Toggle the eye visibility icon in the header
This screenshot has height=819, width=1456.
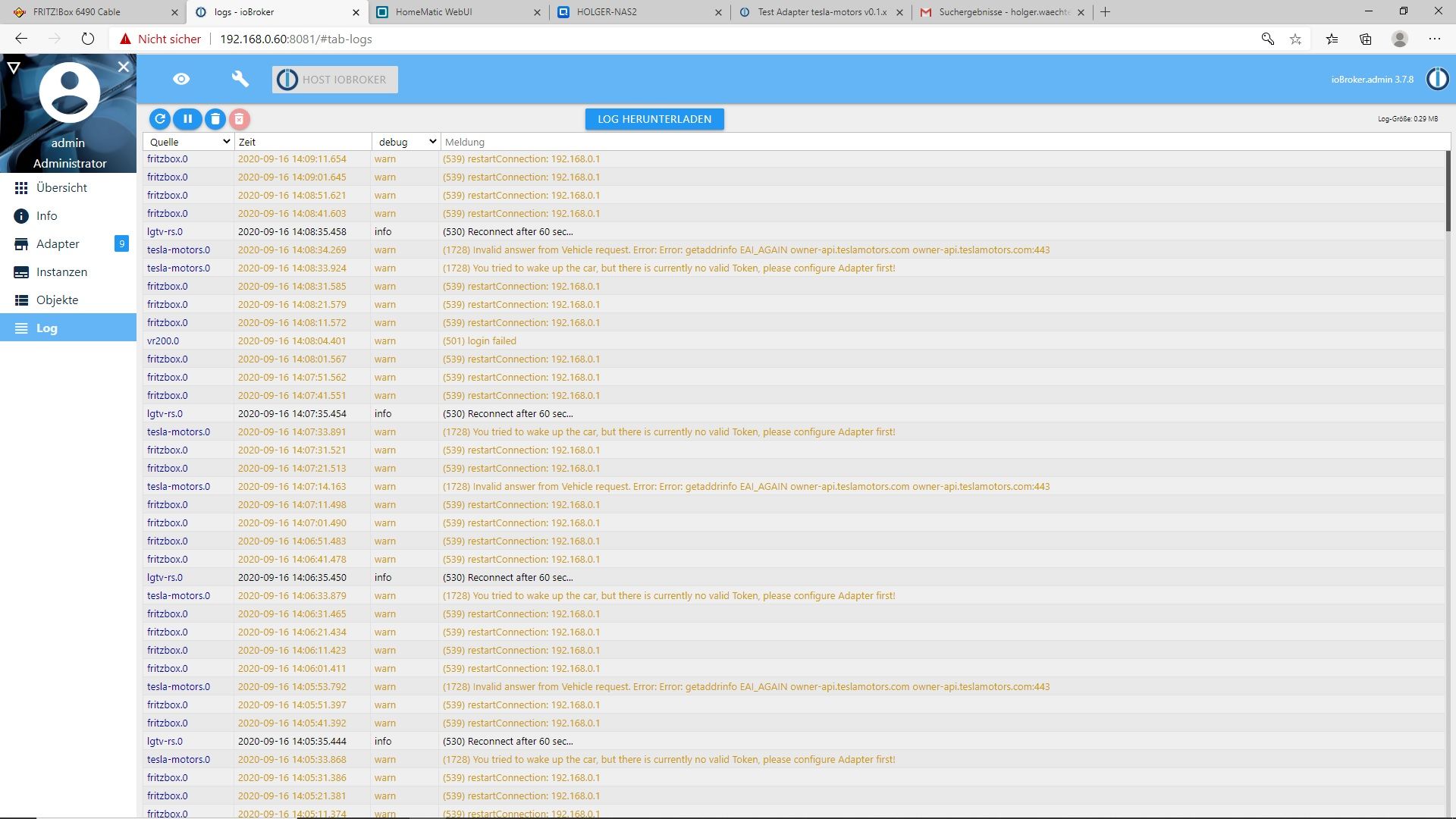(181, 80)
